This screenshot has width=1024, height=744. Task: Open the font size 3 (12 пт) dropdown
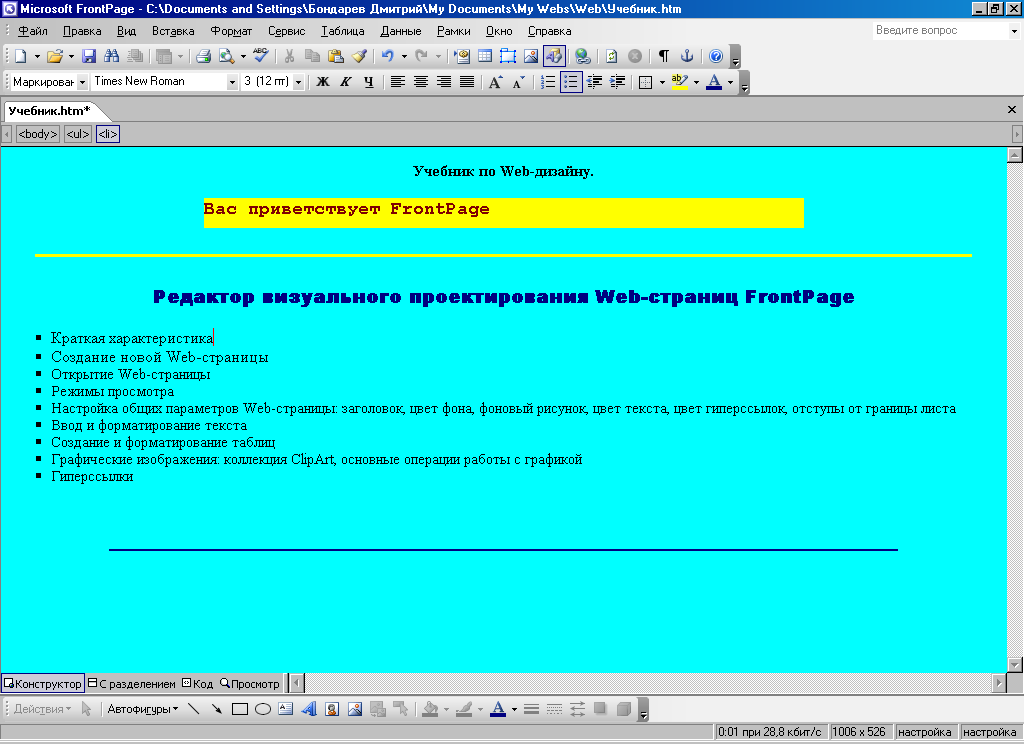click(298, 82)
